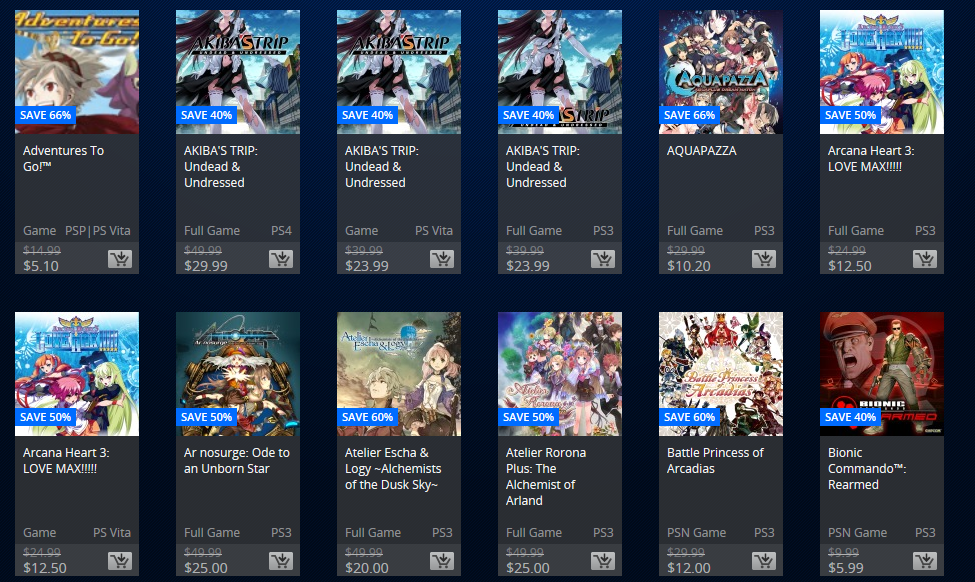Add AQUAPAZZA to cart
Screen dimensions: 975x582
click(x=764, y=259)
